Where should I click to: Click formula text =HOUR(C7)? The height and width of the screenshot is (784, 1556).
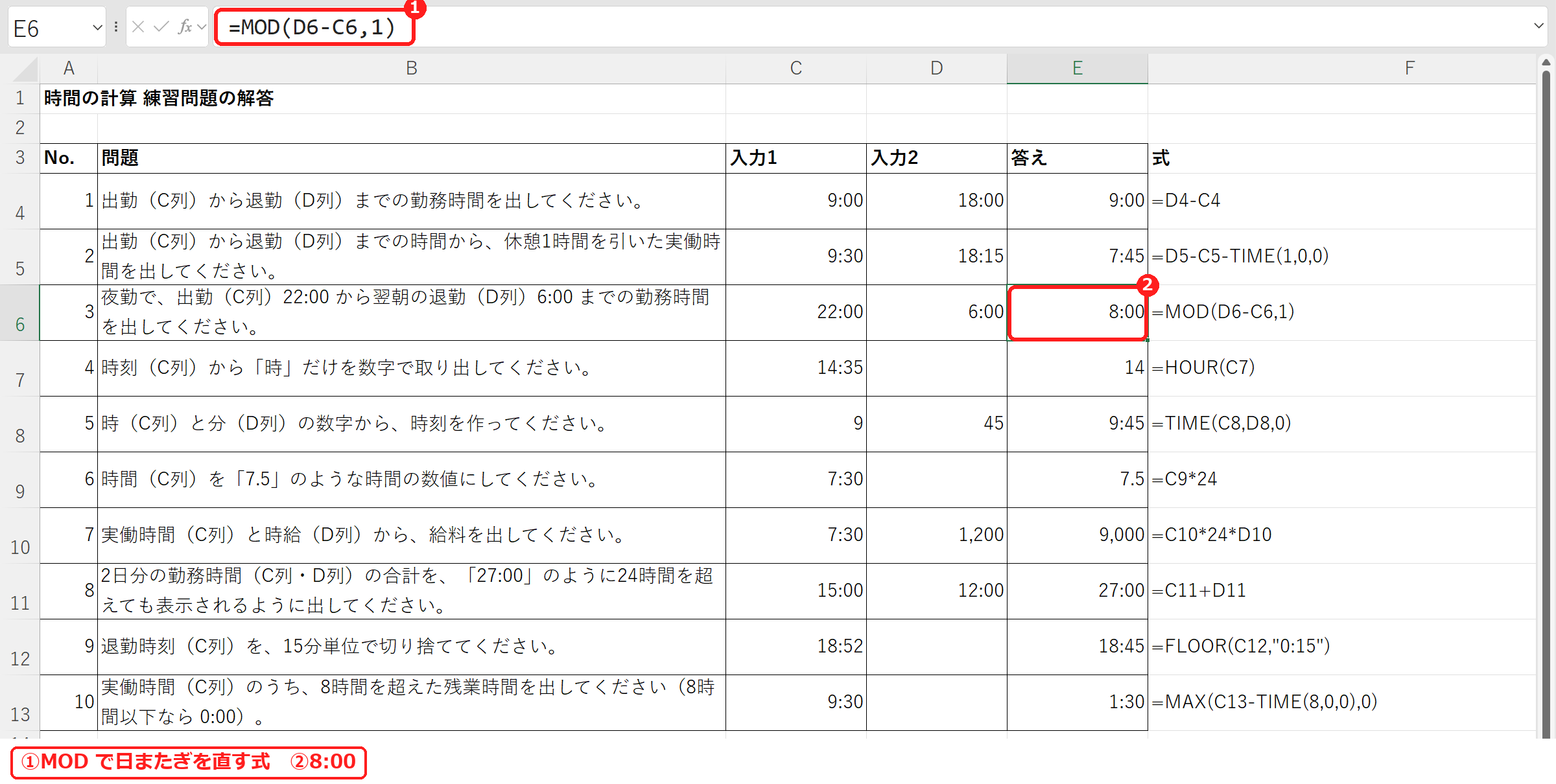point(1203,367)
